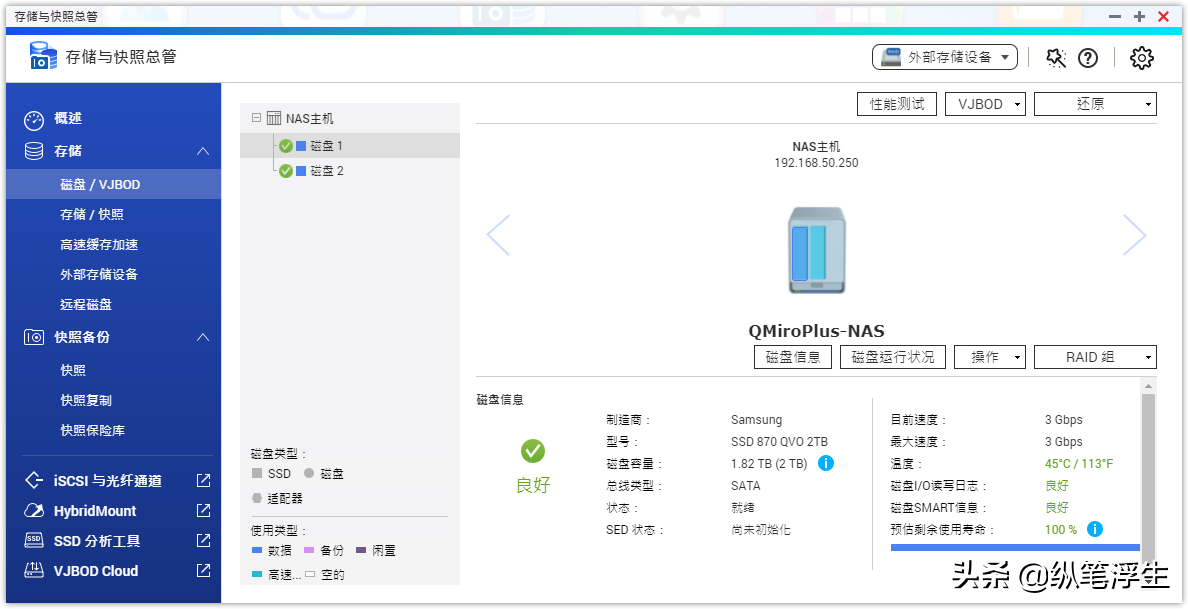Collapse the 存储 sidebar section
The image size is (1188, 609).
[x=202, y=151]
